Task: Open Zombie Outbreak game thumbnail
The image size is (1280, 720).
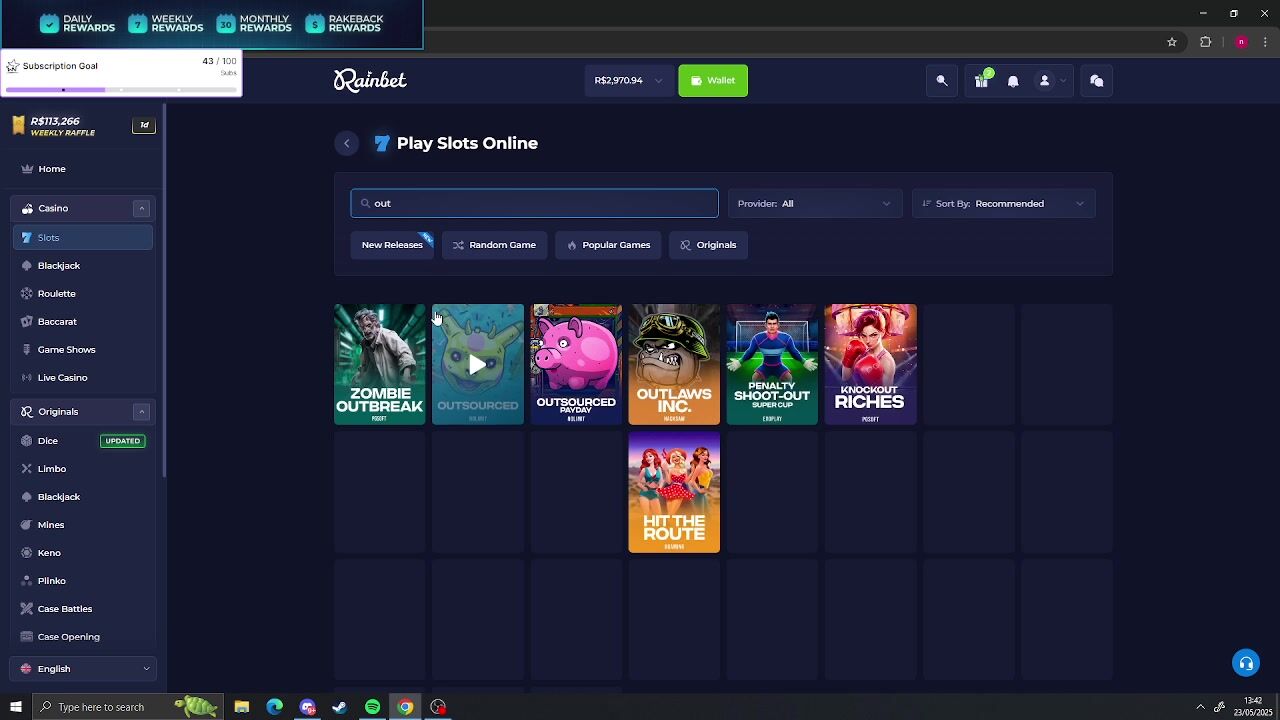Action: pos(380,365)
